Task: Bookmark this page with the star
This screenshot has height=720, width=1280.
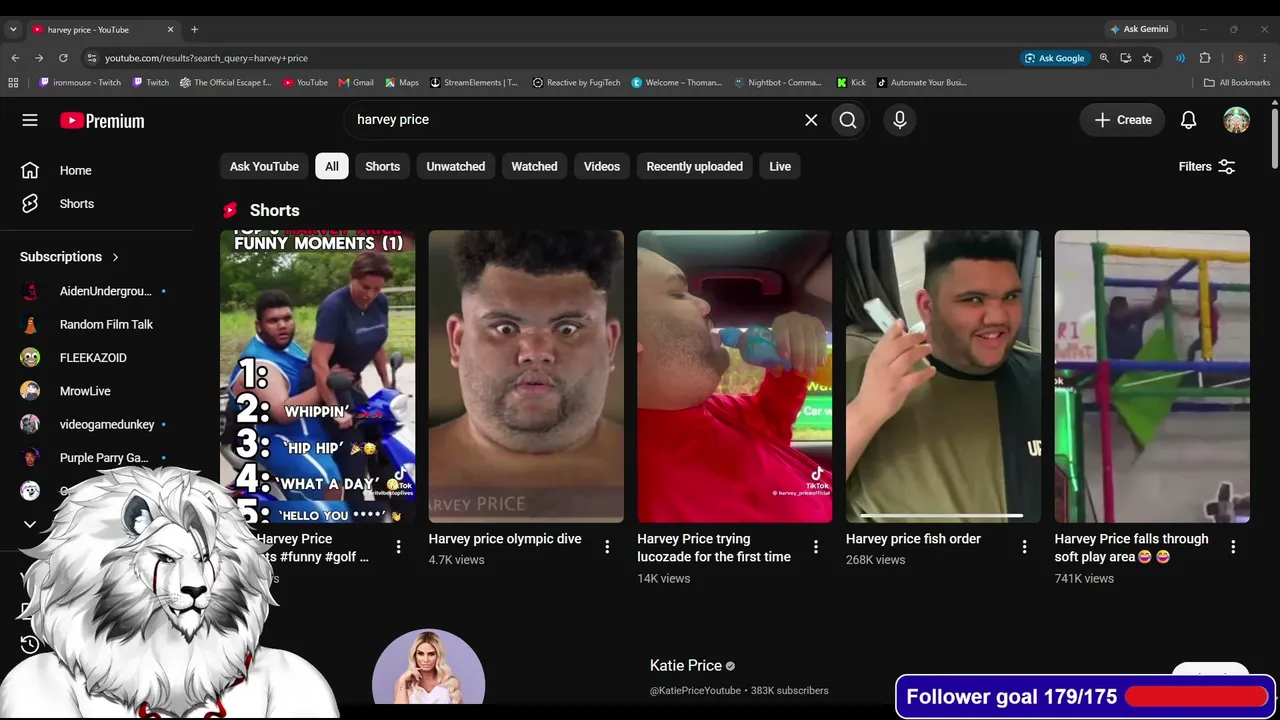Action: 1147,58
